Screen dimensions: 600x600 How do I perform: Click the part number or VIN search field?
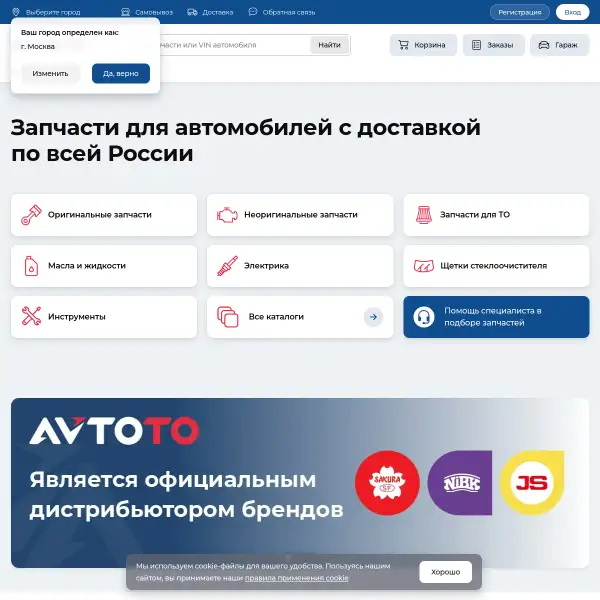[234, 45]
